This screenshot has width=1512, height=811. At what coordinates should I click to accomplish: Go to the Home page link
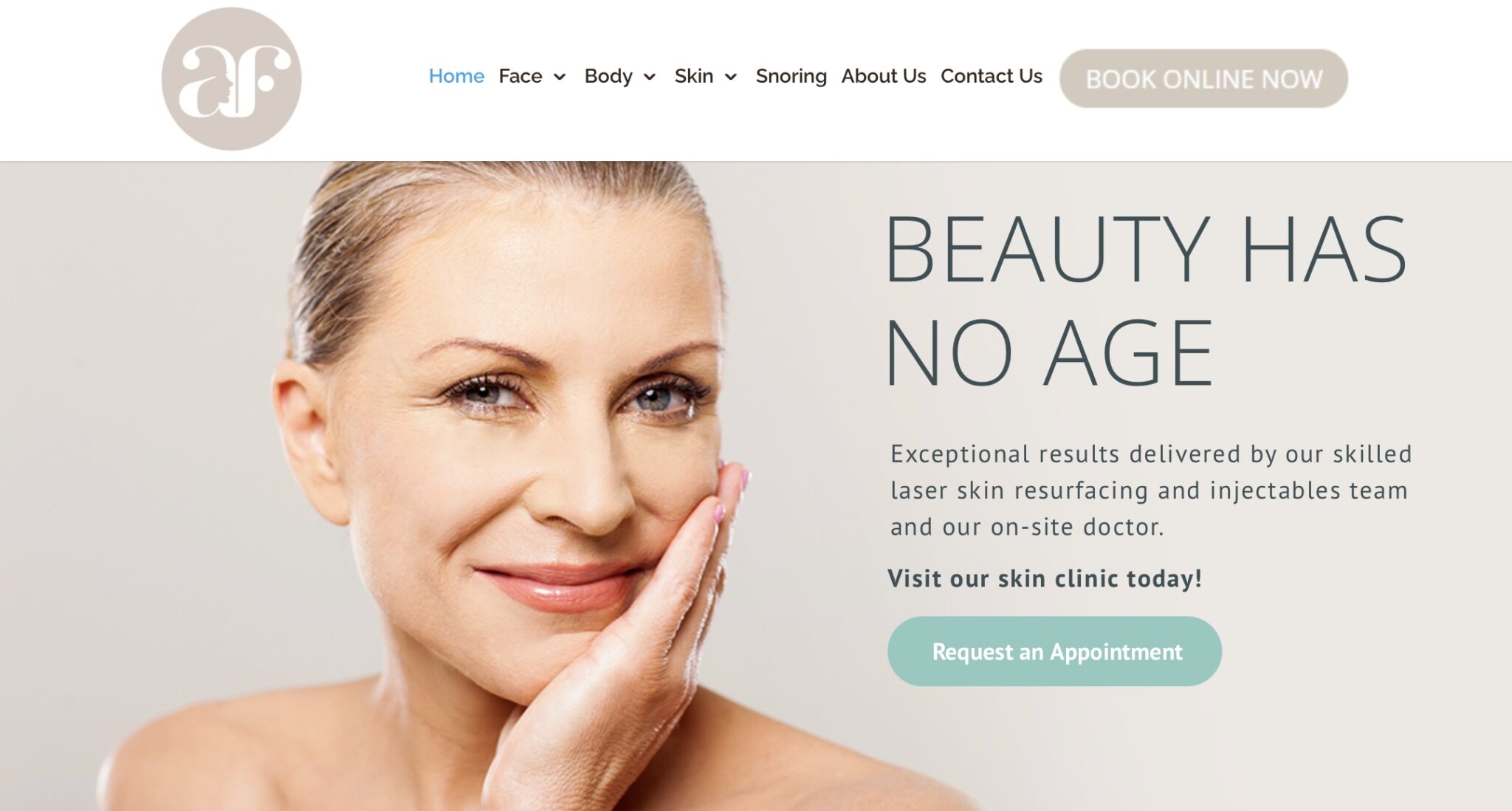[456, 76]
